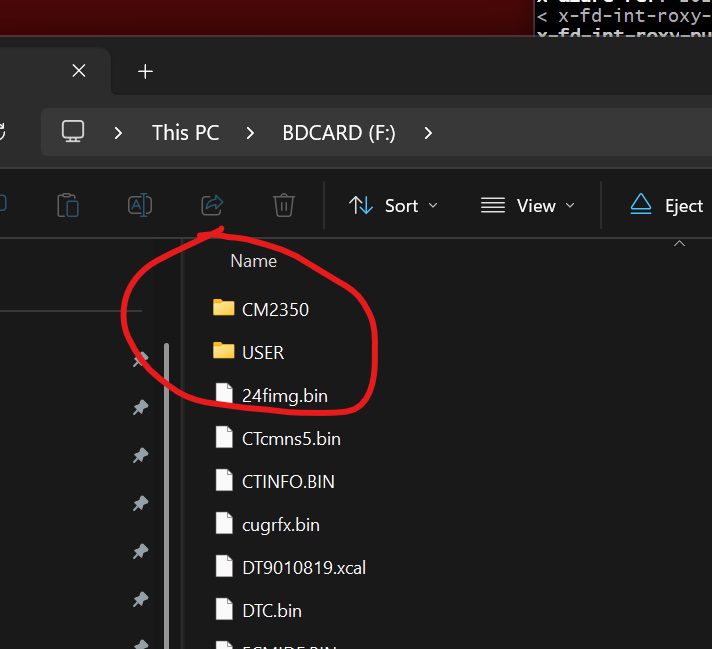Click the Delete trash can icon
The image size is (712, 649).
(x=284, y=205)
